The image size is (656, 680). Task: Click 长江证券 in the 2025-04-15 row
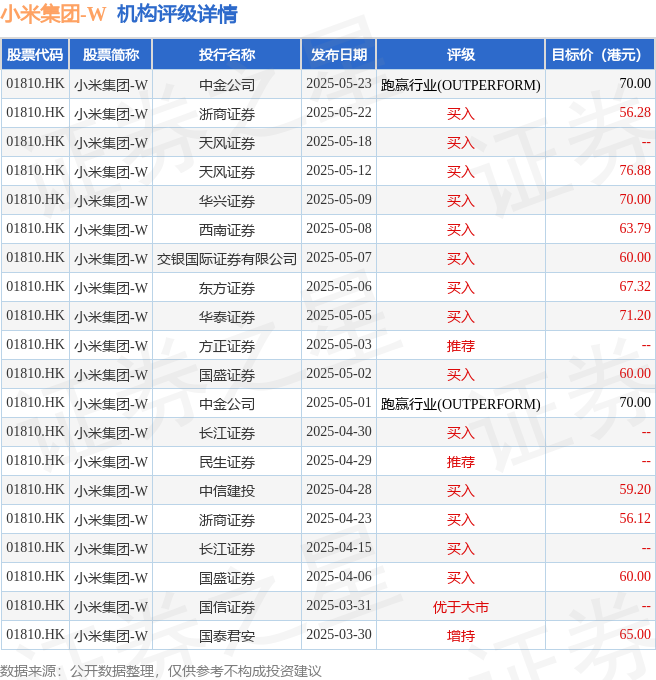(227, 549)
